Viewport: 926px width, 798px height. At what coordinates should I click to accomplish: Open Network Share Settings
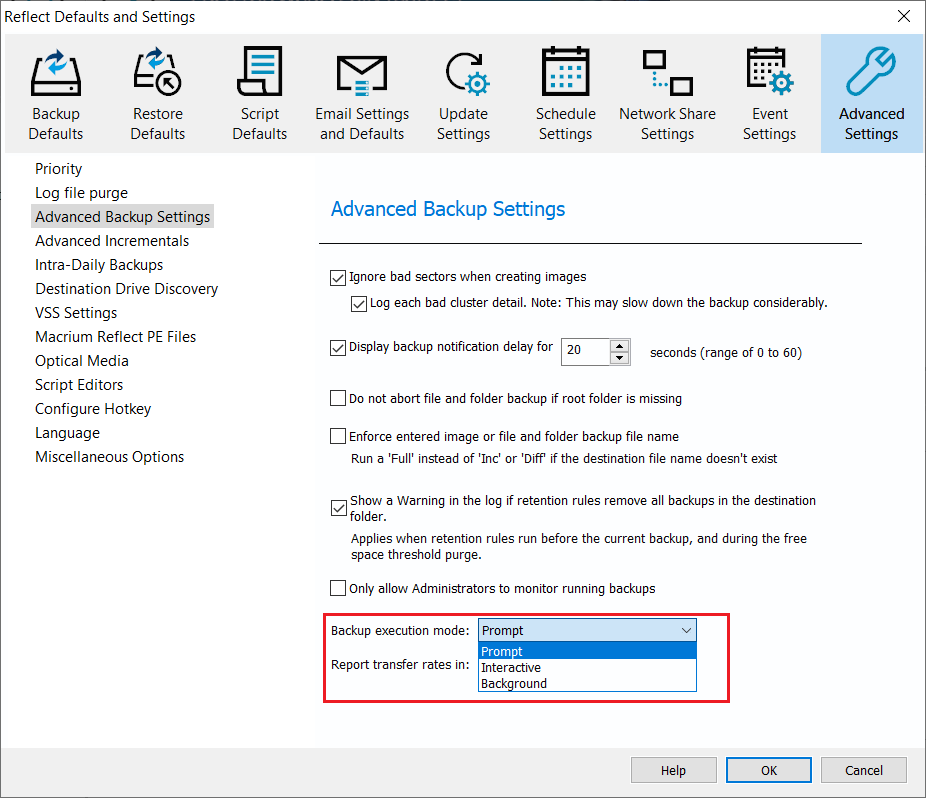click(667, 92)
